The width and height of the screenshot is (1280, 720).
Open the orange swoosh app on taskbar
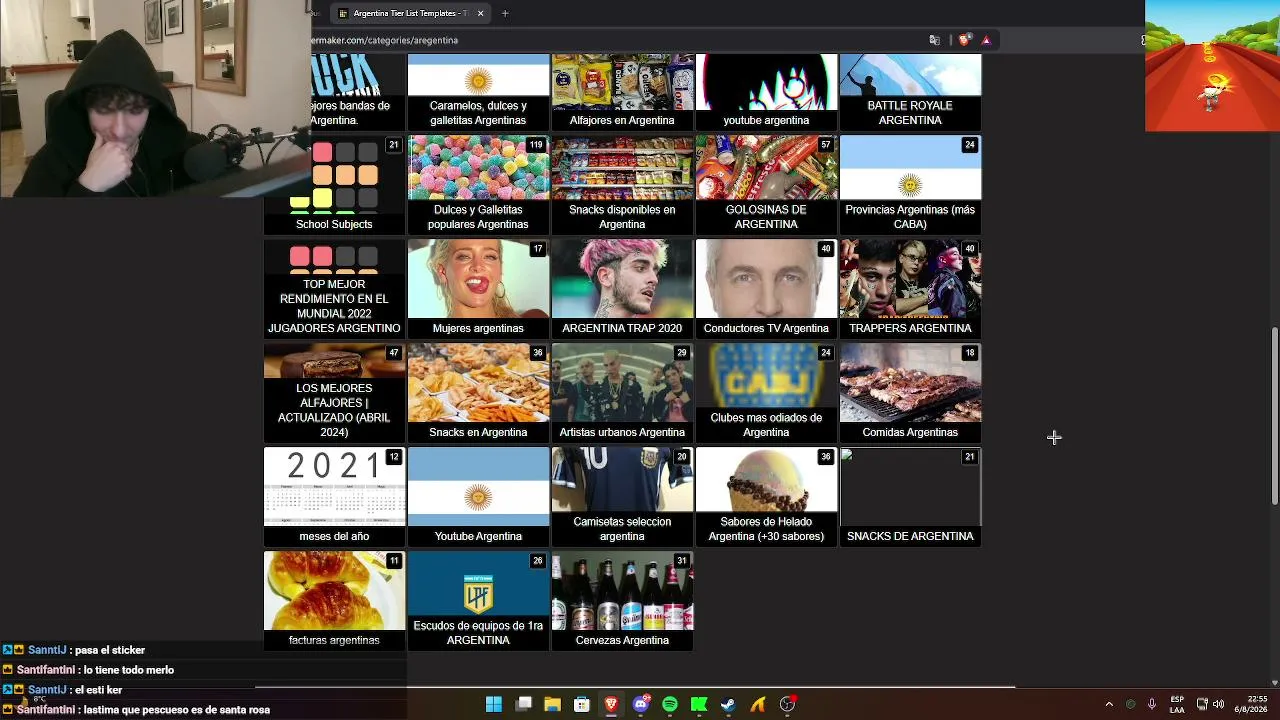[x=758, y=704]
